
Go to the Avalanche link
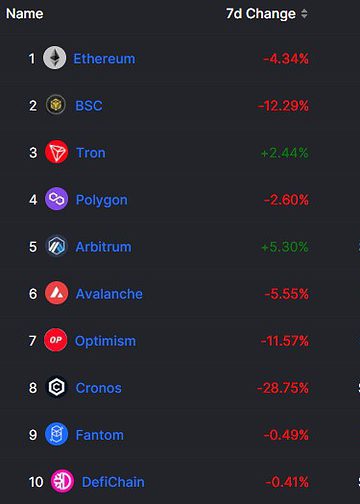tap(109, 294)
